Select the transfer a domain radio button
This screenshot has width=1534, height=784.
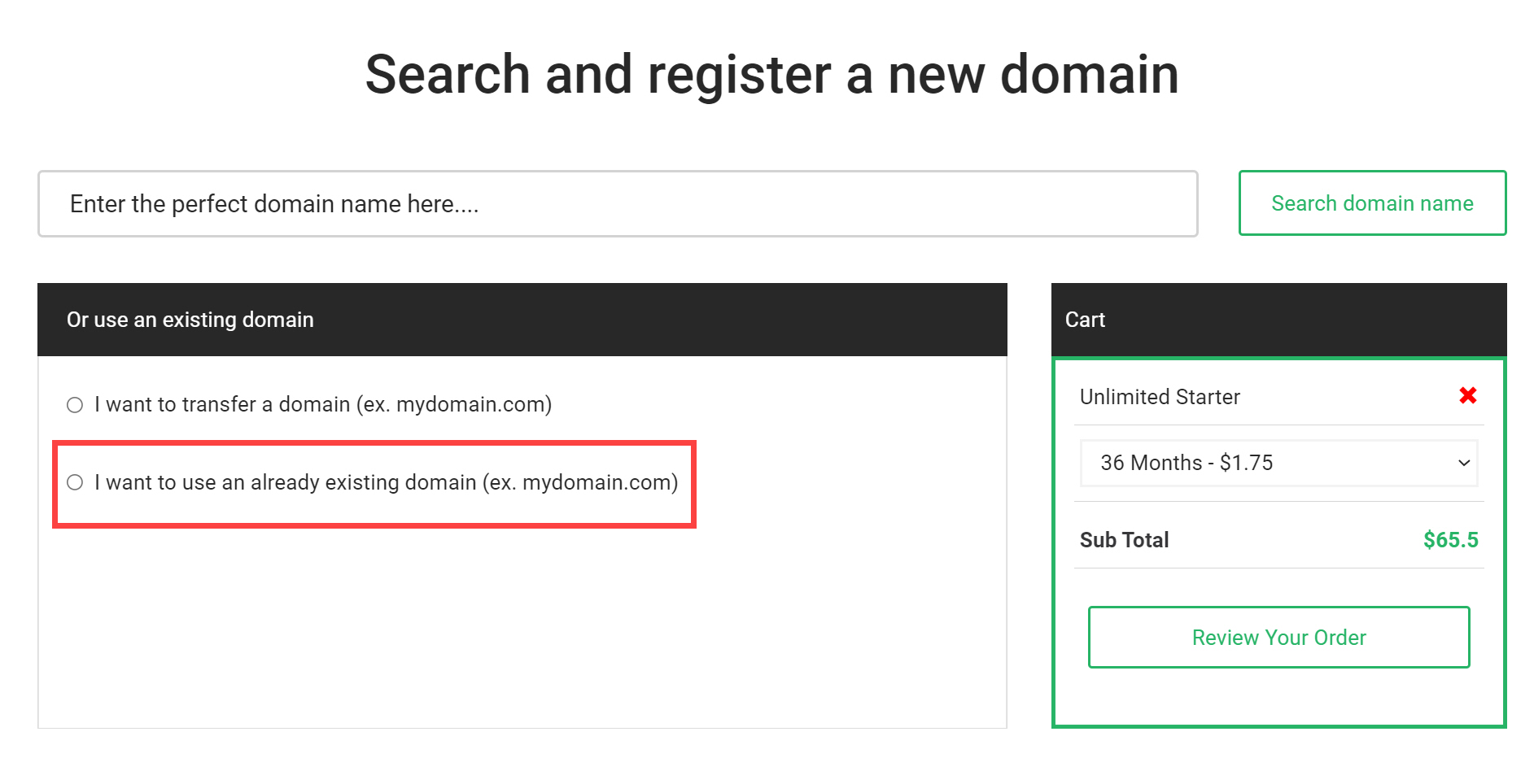point(75,405)
